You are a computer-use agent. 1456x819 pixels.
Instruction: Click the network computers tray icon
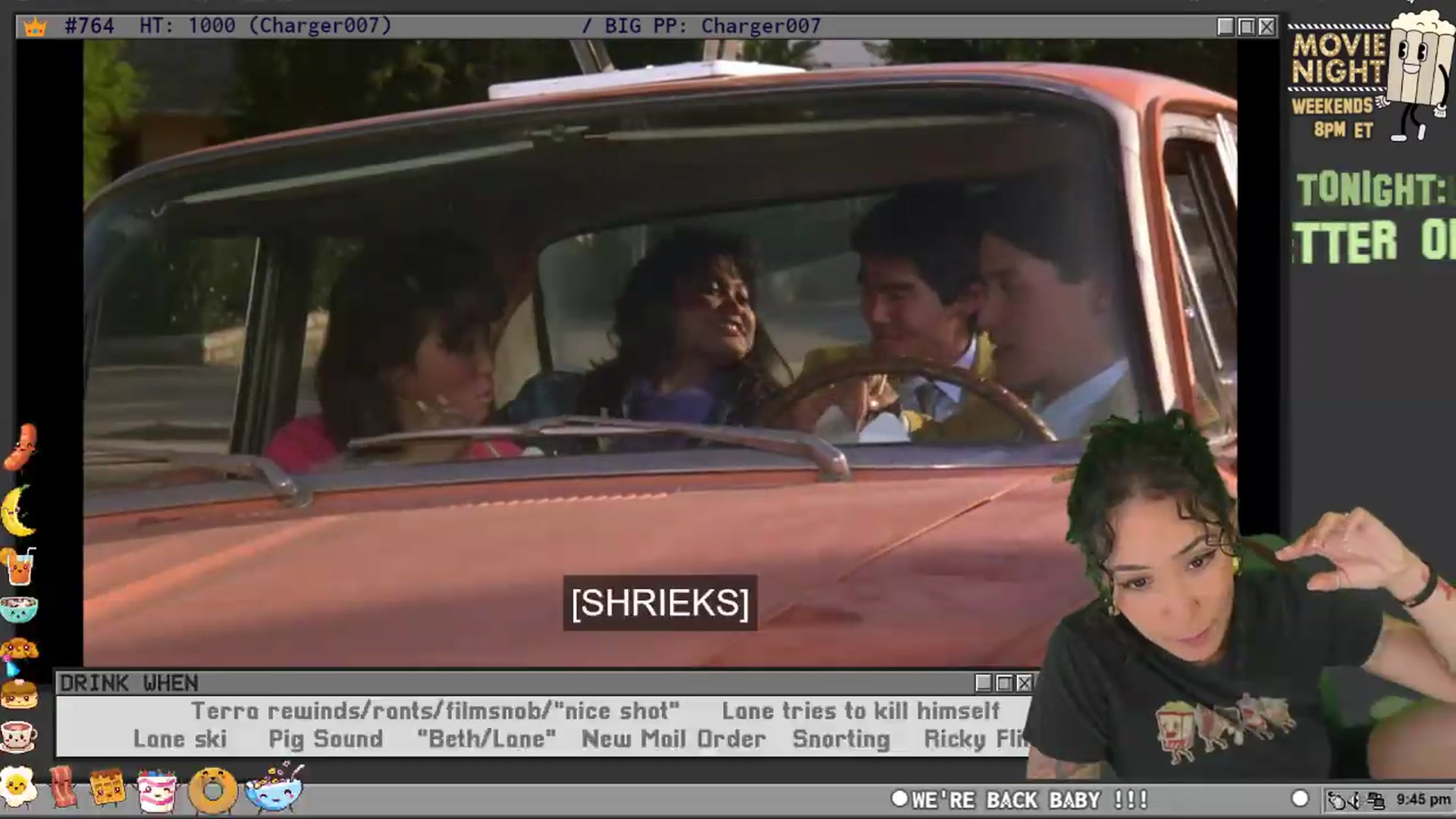click(x=1376, y=800)
